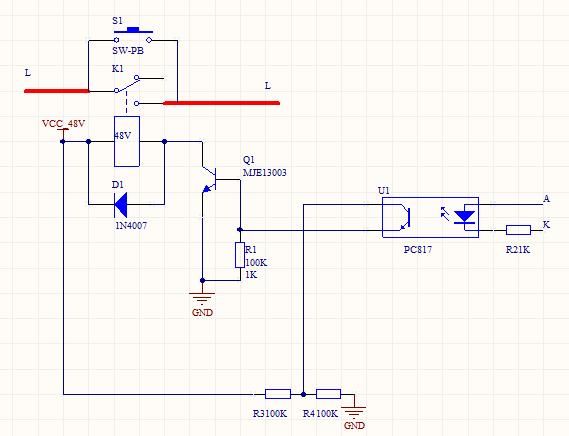Select the U1 PC817 optocoupler body
Screen dimensions: 569x436
click(x=430, y=217)
